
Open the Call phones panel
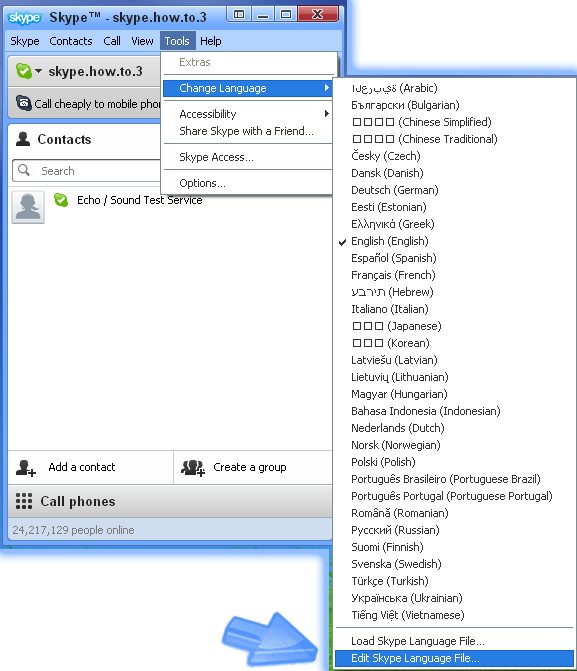click(170, 501)
